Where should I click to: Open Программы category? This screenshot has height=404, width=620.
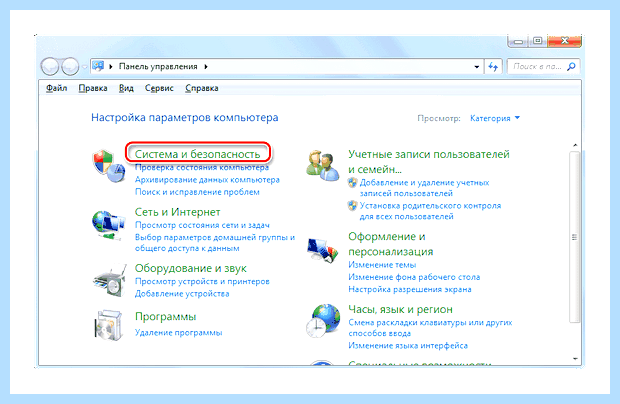(166, 317)
